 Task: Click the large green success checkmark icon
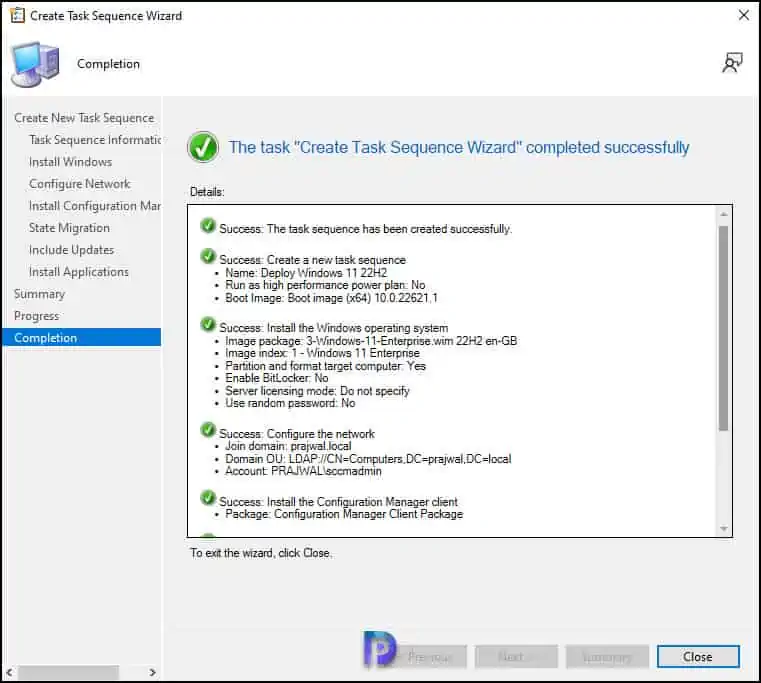[x=203, y=147]
